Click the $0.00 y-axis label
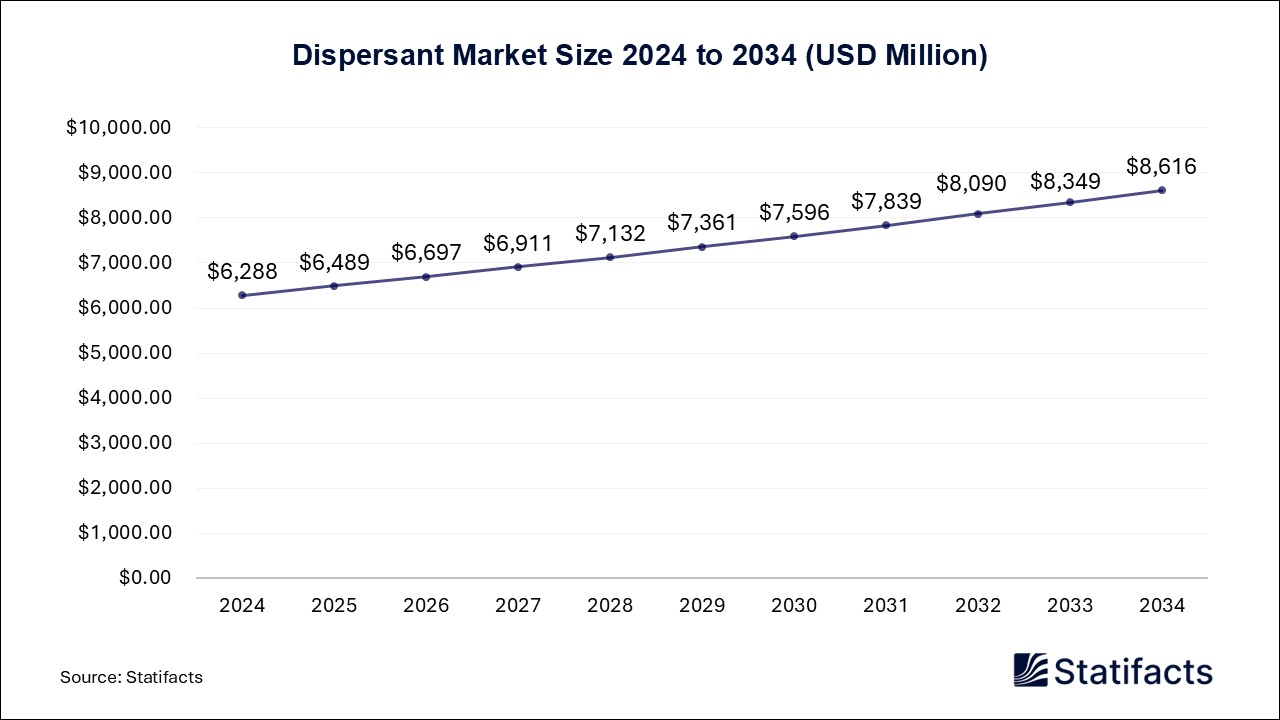 (145, 578)
